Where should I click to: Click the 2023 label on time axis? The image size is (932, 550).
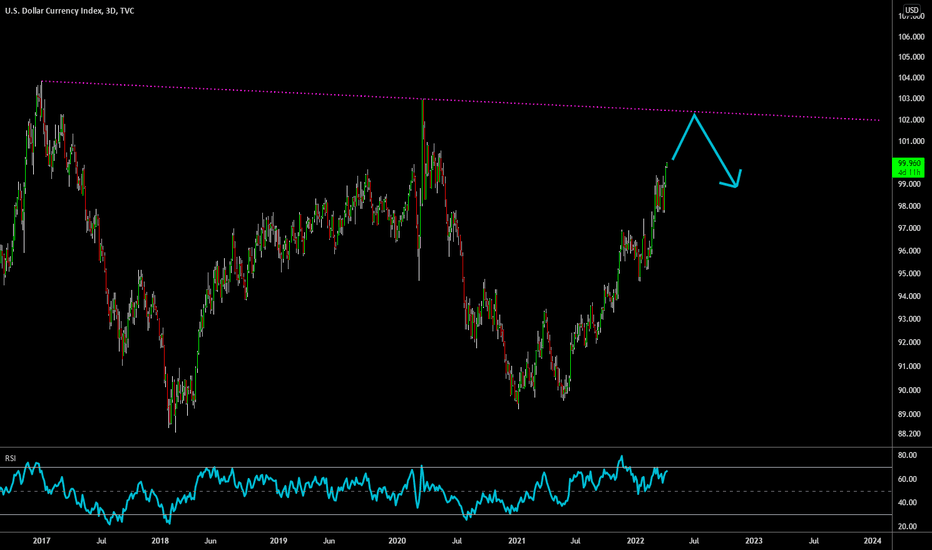point(754,540)
